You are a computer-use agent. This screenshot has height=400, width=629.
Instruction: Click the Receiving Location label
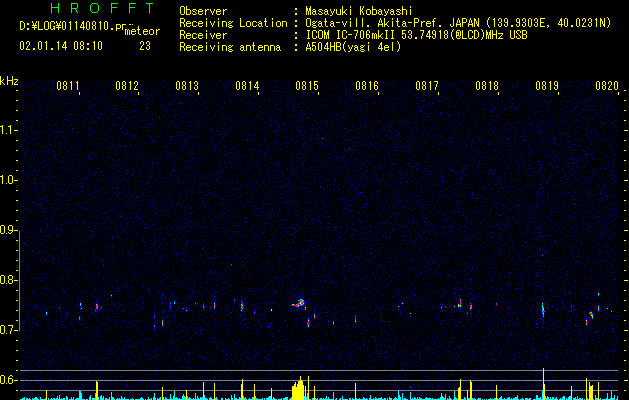point(233,23)
